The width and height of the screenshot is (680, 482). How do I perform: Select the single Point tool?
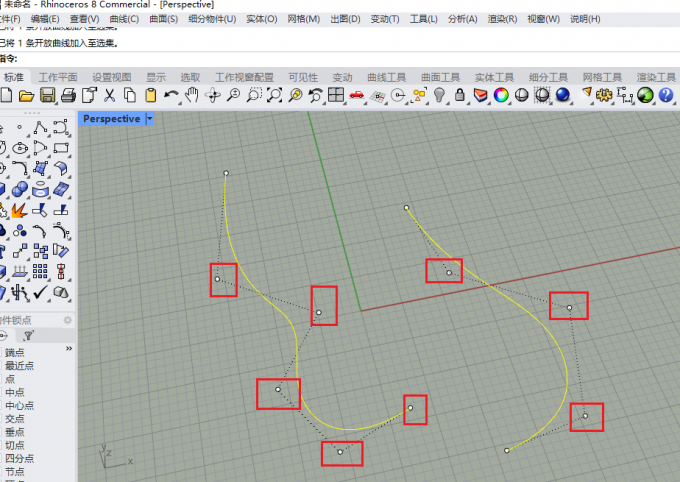pyautogui.click(x=20, y=127)
